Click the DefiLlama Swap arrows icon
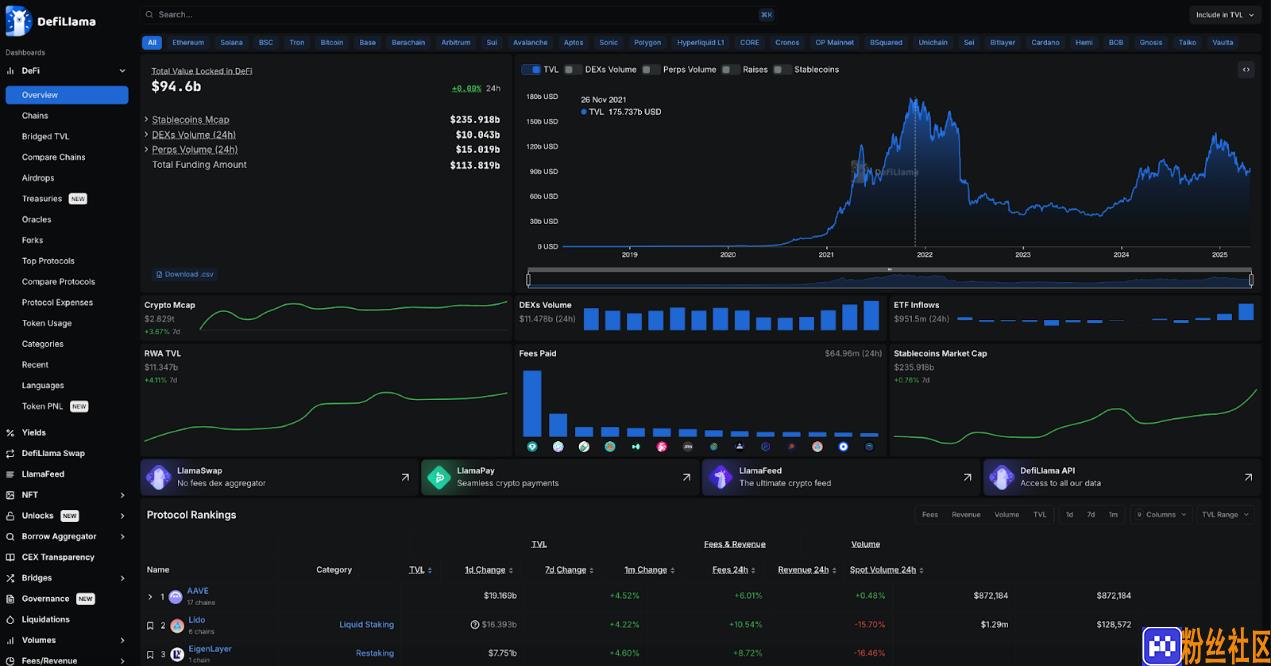Image resolution: width=1271 pixels, height=666 pixels. [x=11, y=453]
